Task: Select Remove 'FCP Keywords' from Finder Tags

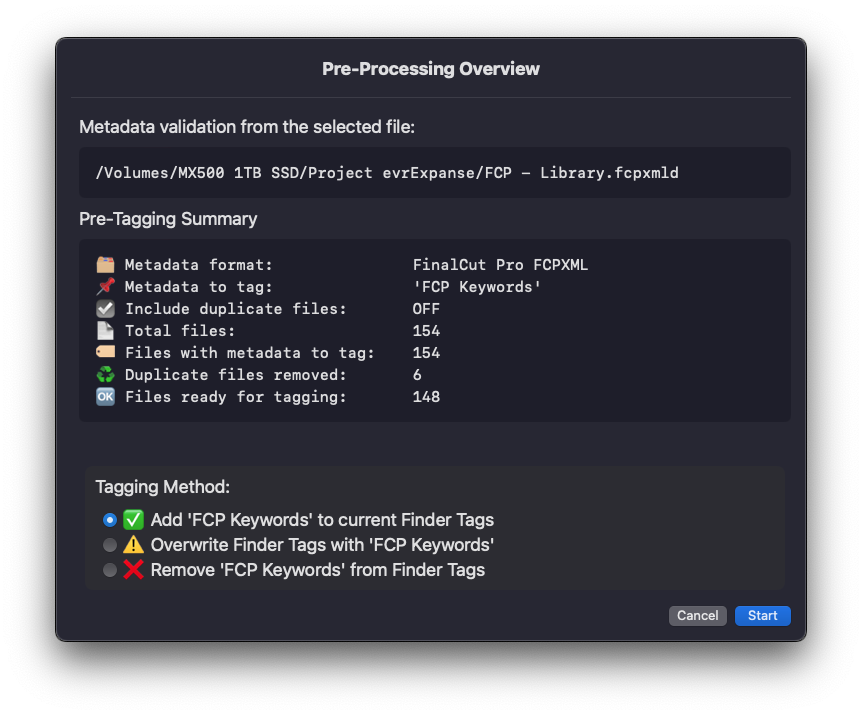Action: pos(110,570)
